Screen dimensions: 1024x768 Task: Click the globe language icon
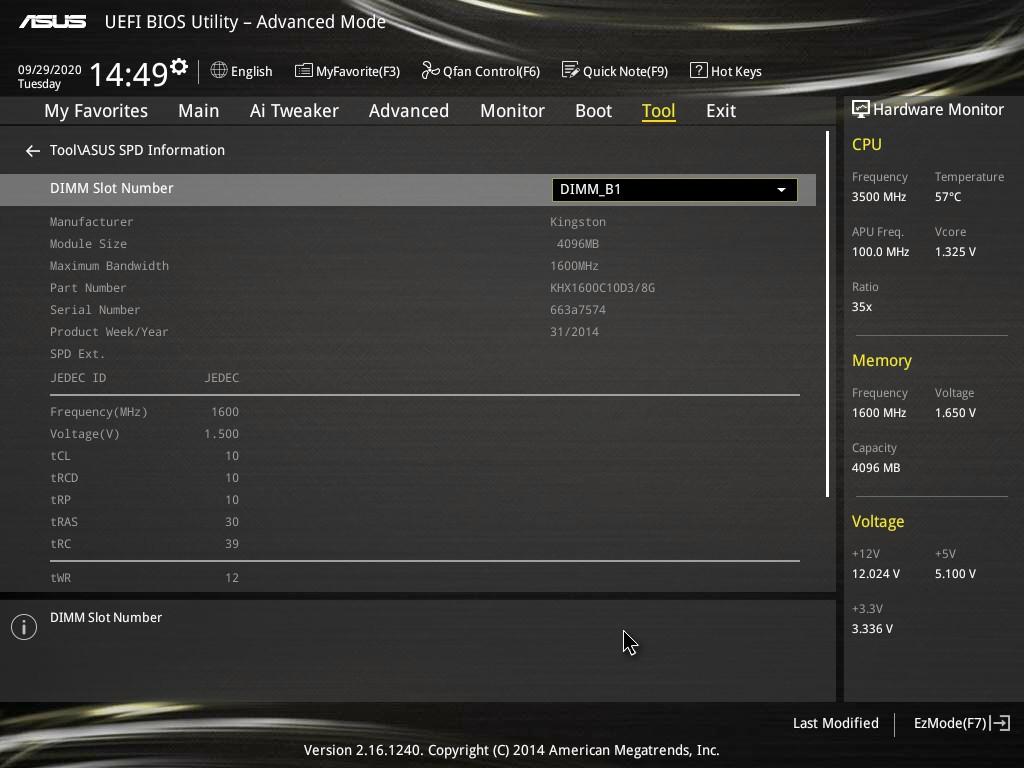(x=219, y=70)
